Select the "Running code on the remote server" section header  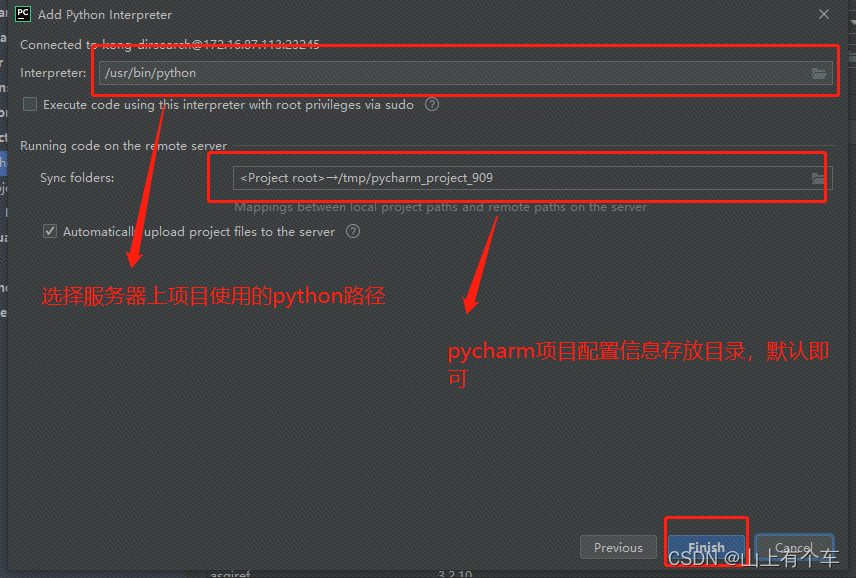[123, 146]
